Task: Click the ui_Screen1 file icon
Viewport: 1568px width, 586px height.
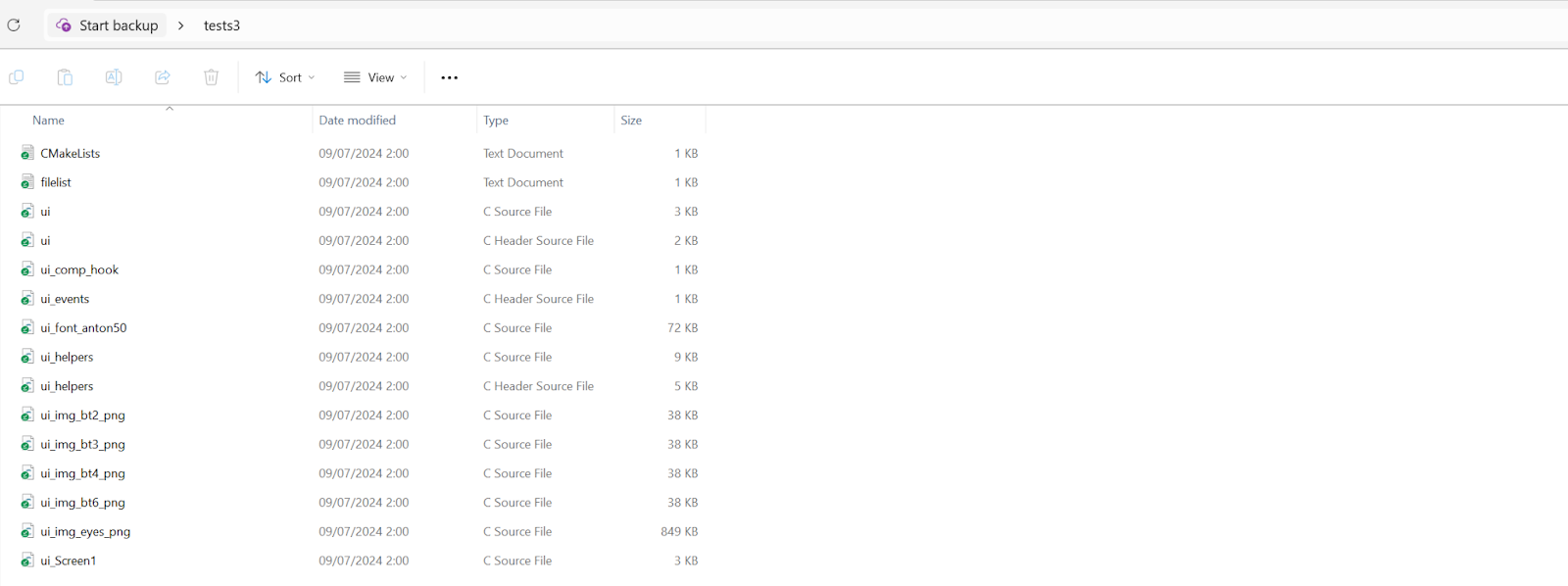Action: [27, 561]
